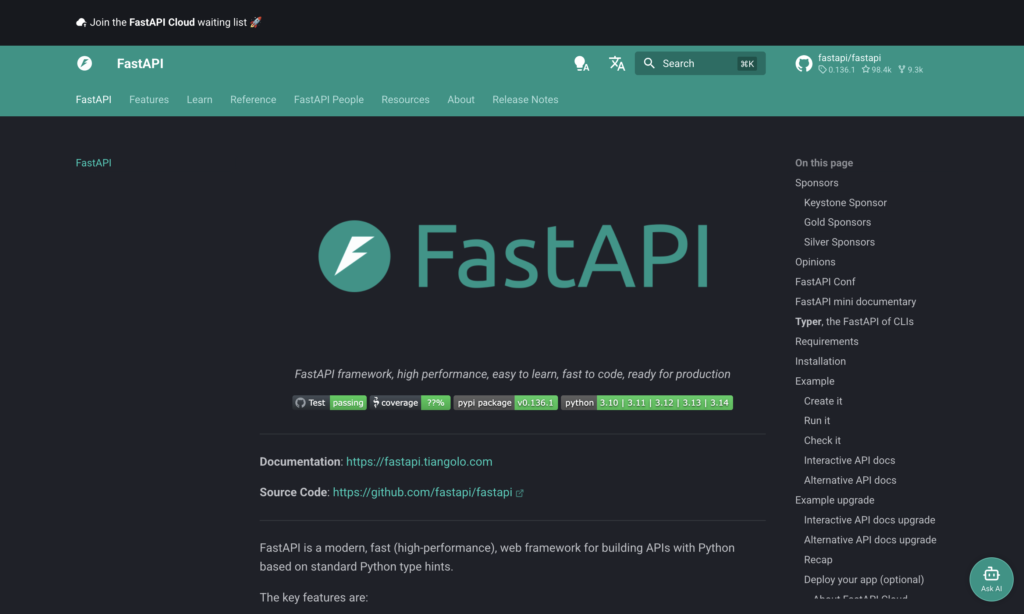This screenshot has width=1024, height=614.
Task: Jump to FastAPI mini documentary section
Action: (856, 302)
